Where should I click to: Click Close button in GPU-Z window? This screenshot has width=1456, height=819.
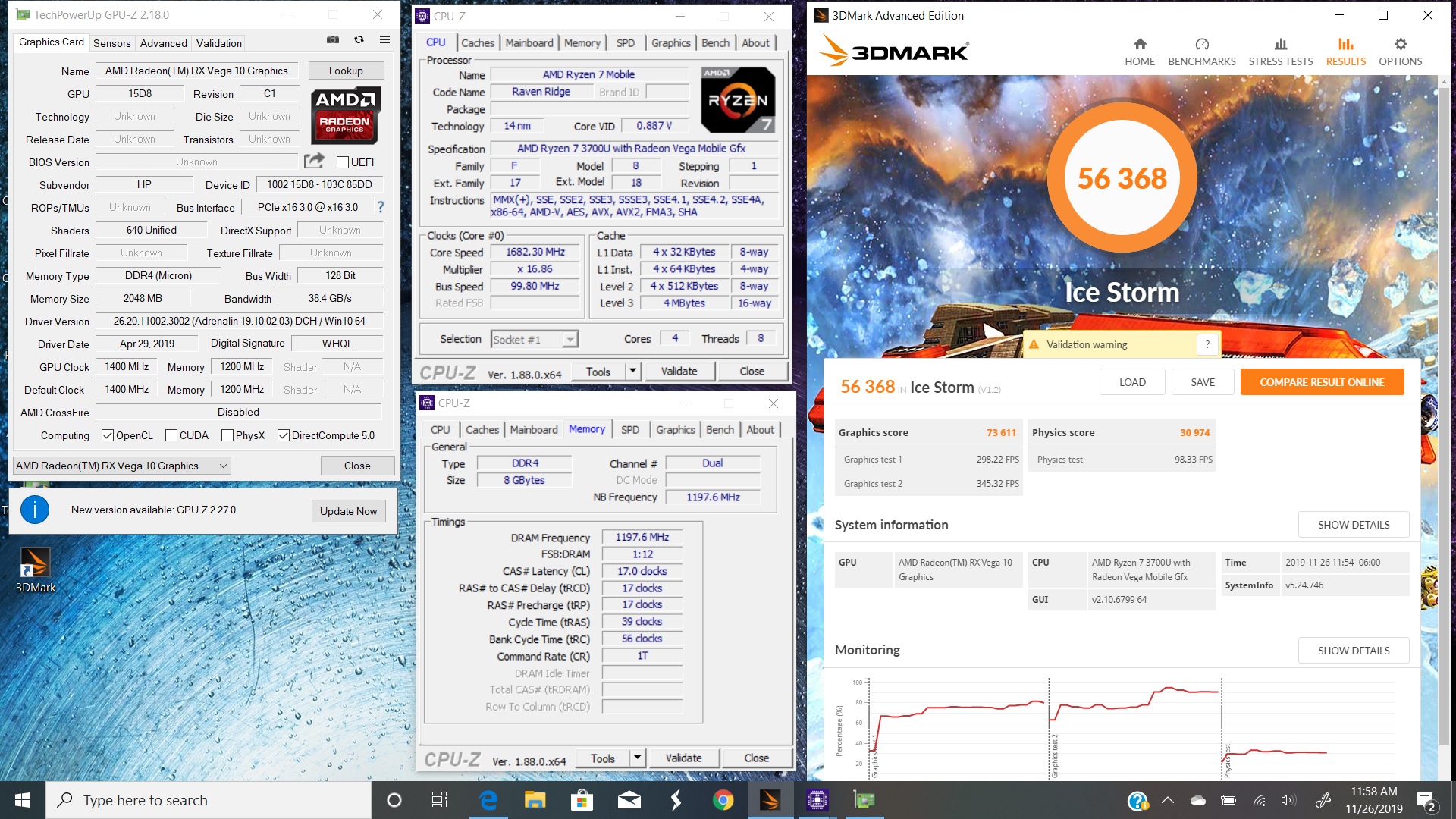(x=357, y=466)
